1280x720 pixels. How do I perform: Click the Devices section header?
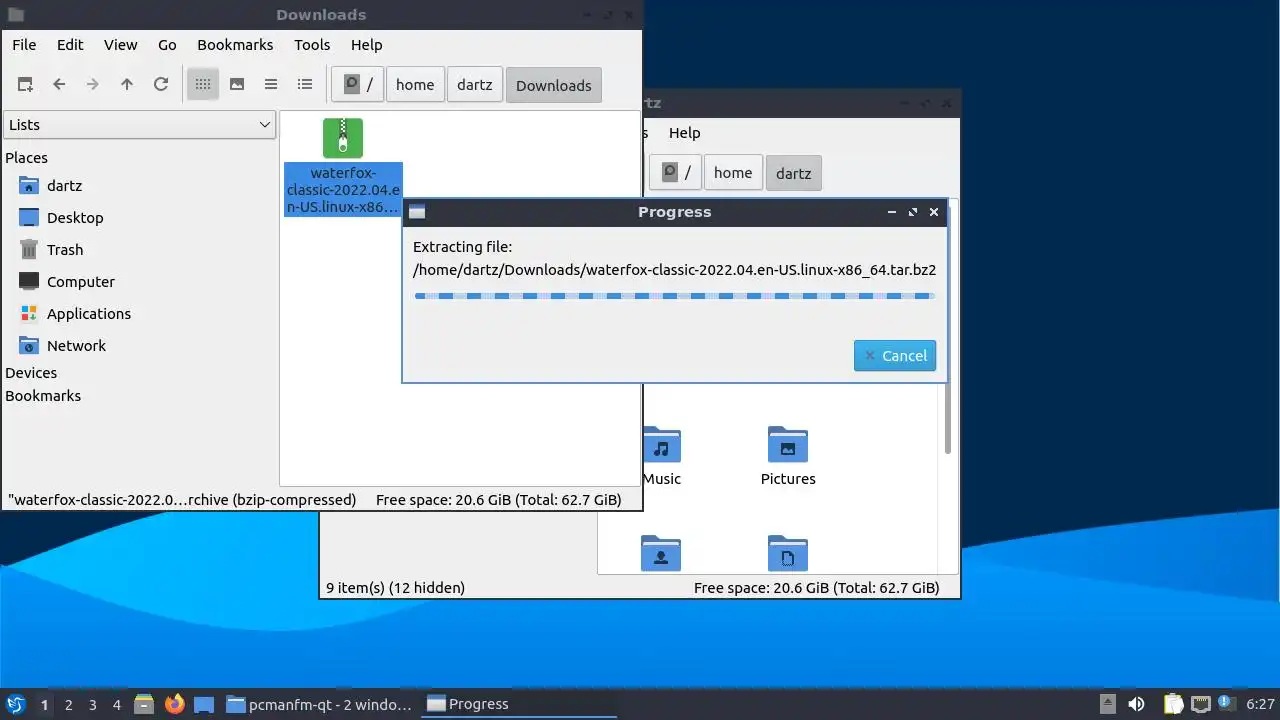[31, 373]
